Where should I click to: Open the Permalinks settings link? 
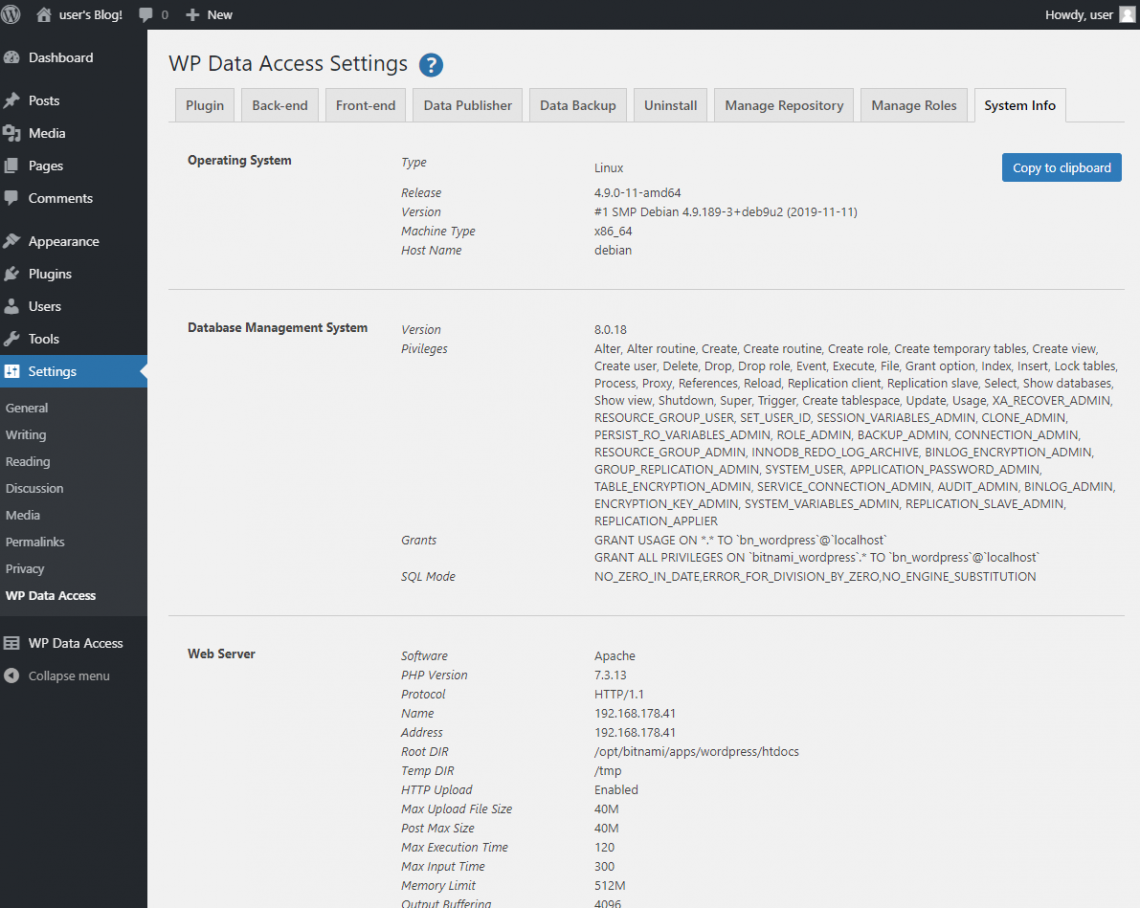tap(35, 541)
